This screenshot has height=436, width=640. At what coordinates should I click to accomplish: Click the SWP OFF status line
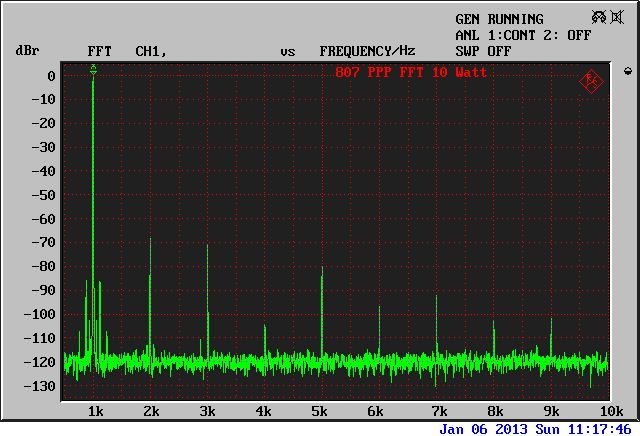[x=483, y=50]
